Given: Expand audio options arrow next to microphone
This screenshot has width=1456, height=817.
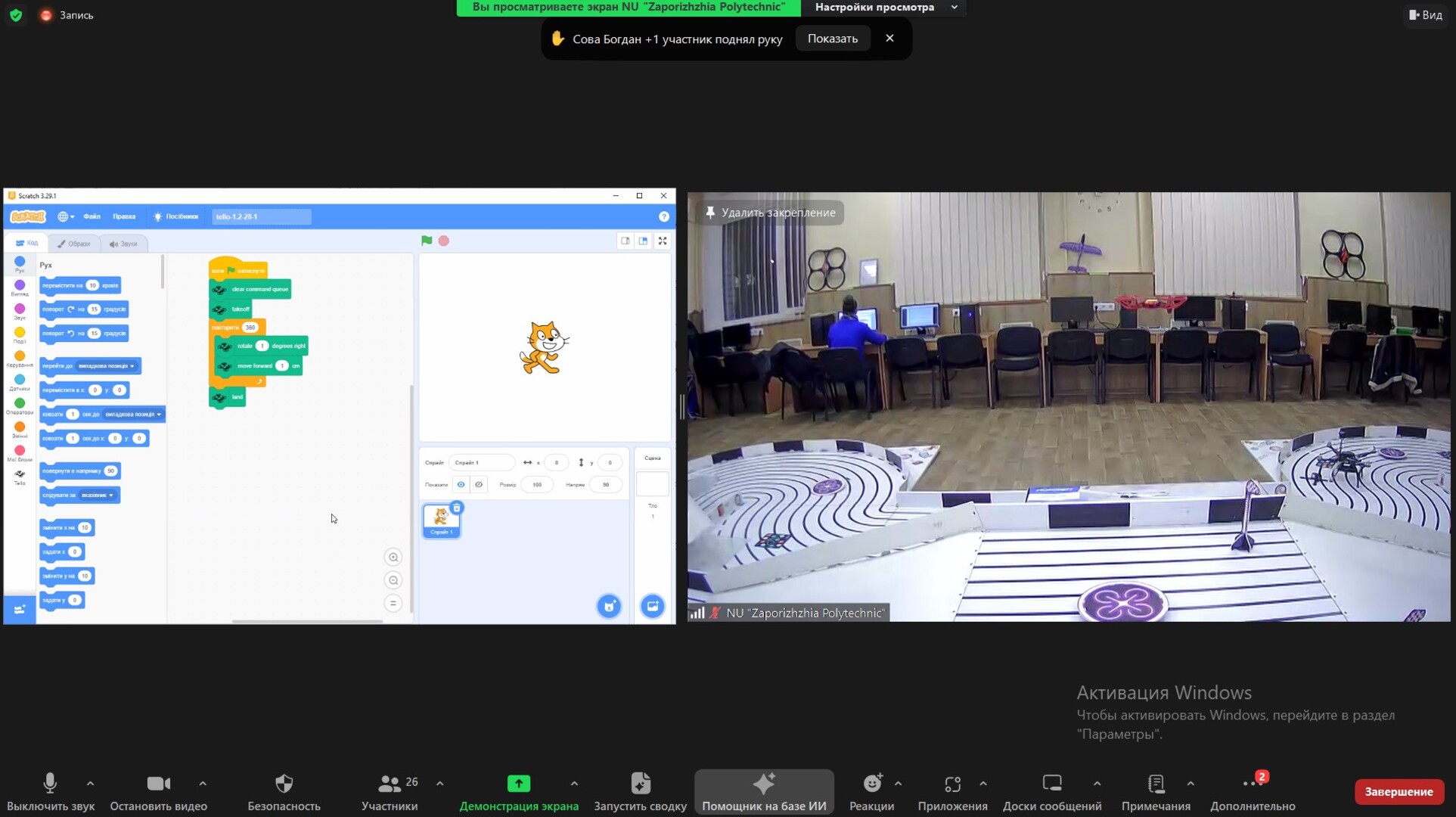Looking at the screenshot, I should click(x=90, y=784).
